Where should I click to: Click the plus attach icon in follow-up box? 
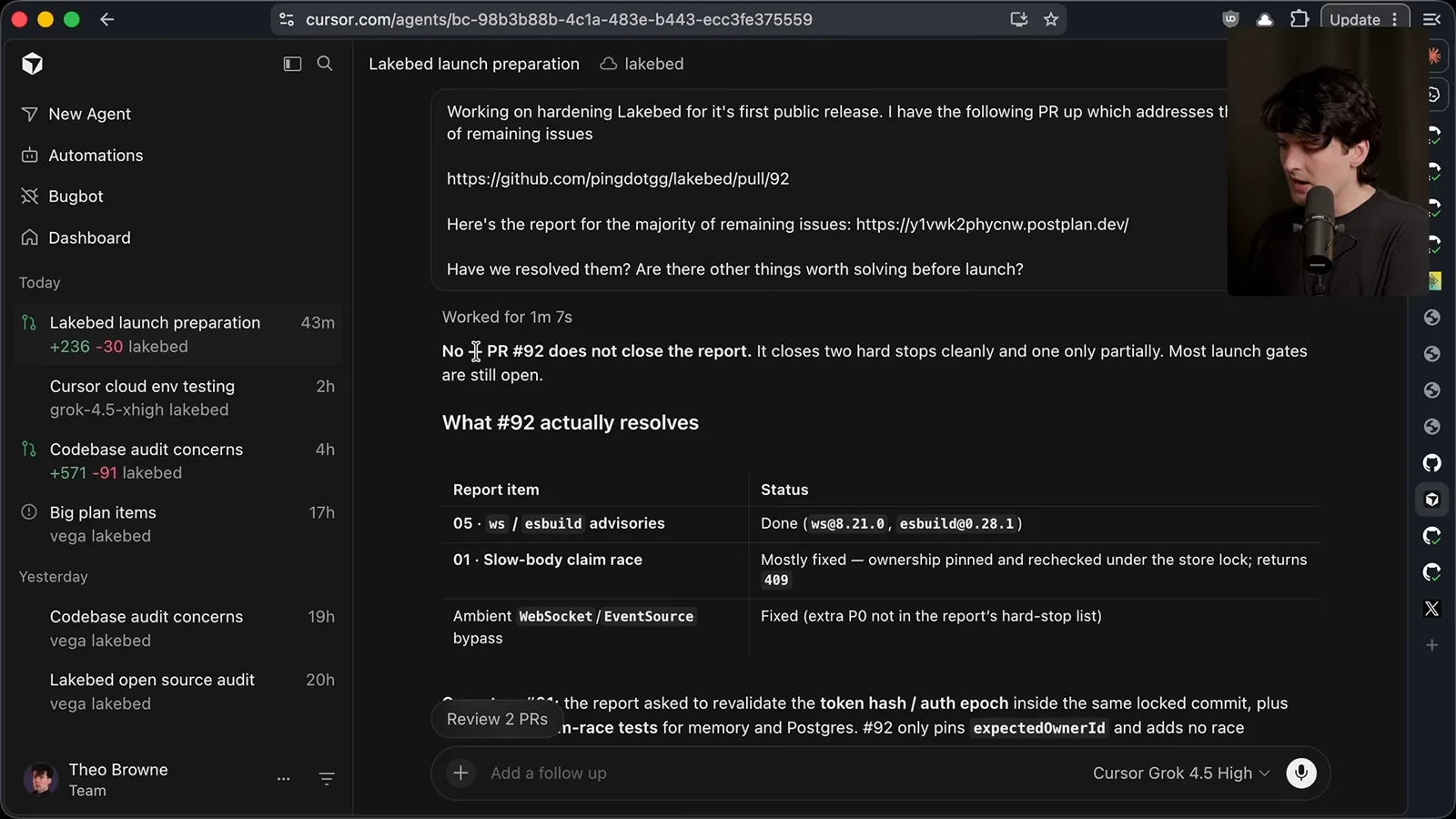click(461, 773)
